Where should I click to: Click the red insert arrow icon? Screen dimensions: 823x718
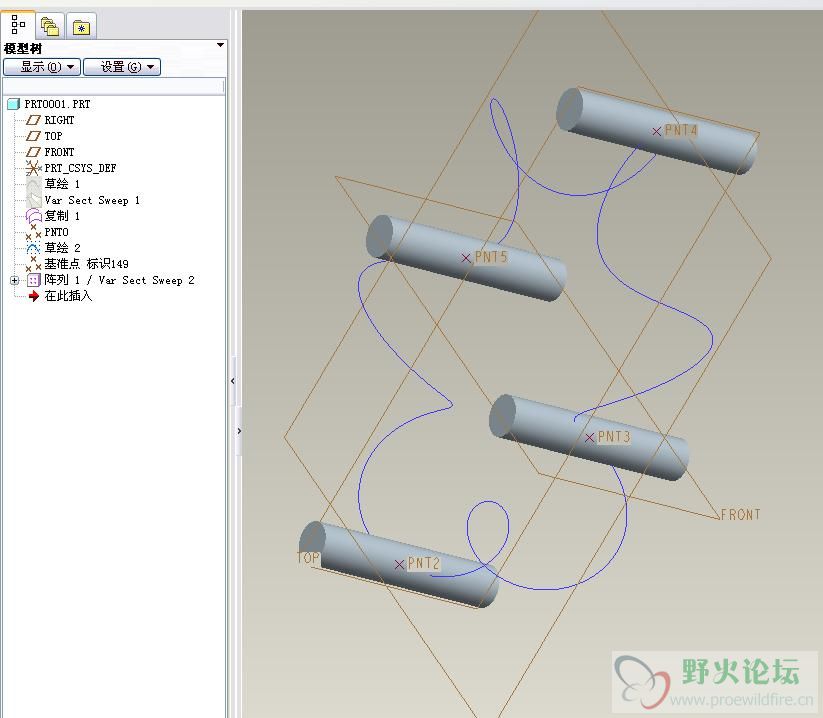pyautogui.click(x=34, y=297)
